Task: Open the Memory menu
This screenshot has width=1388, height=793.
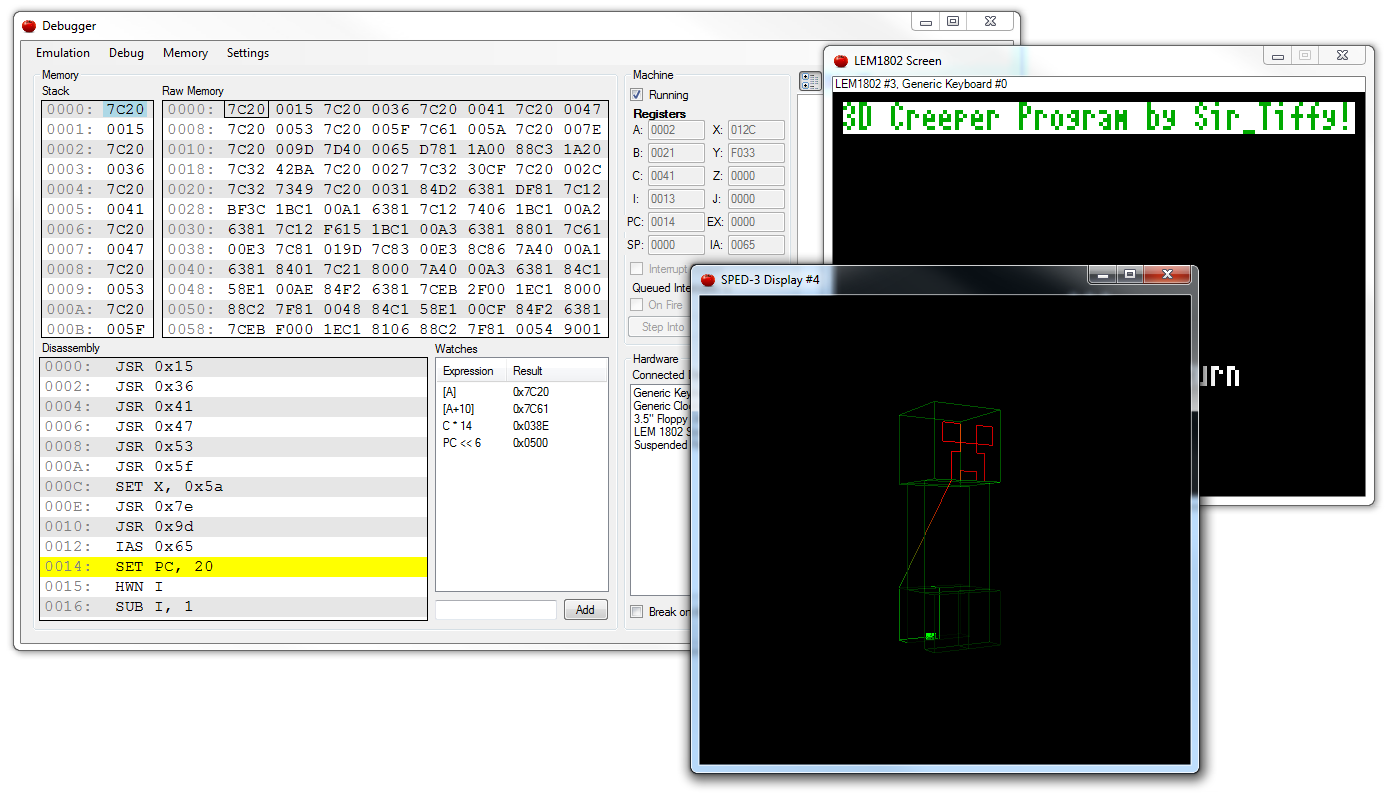Action: [185, 53]
